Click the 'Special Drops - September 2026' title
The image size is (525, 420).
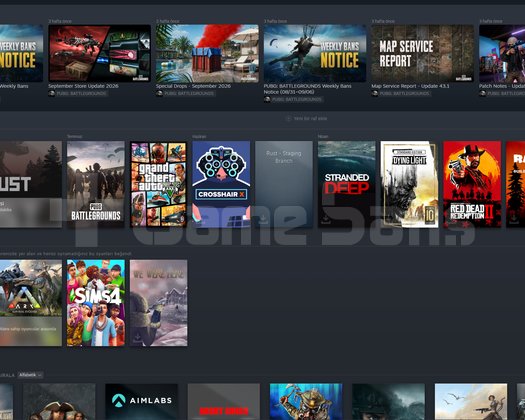coord(192,86)
